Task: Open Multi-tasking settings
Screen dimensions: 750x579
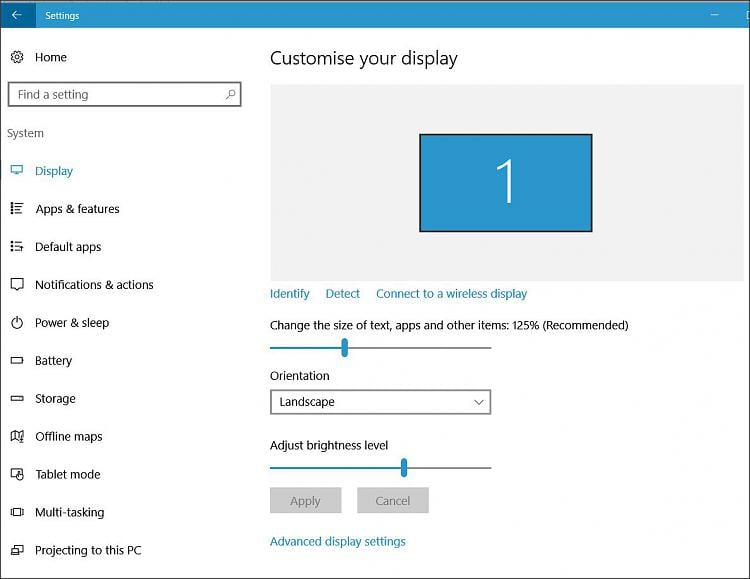Action: 69,512
